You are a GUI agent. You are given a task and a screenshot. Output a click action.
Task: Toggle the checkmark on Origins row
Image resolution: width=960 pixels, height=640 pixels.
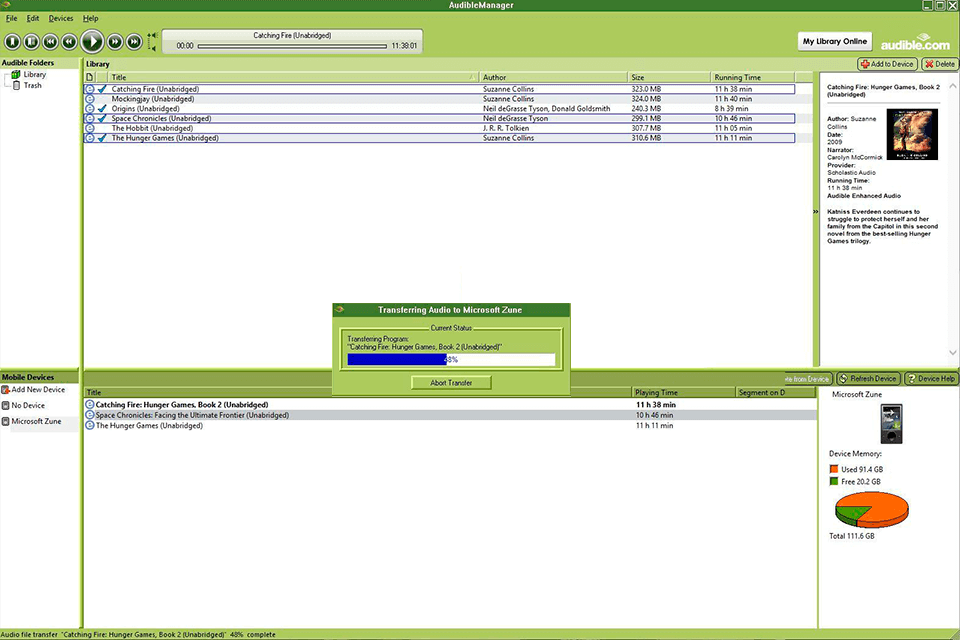point(102,109)
